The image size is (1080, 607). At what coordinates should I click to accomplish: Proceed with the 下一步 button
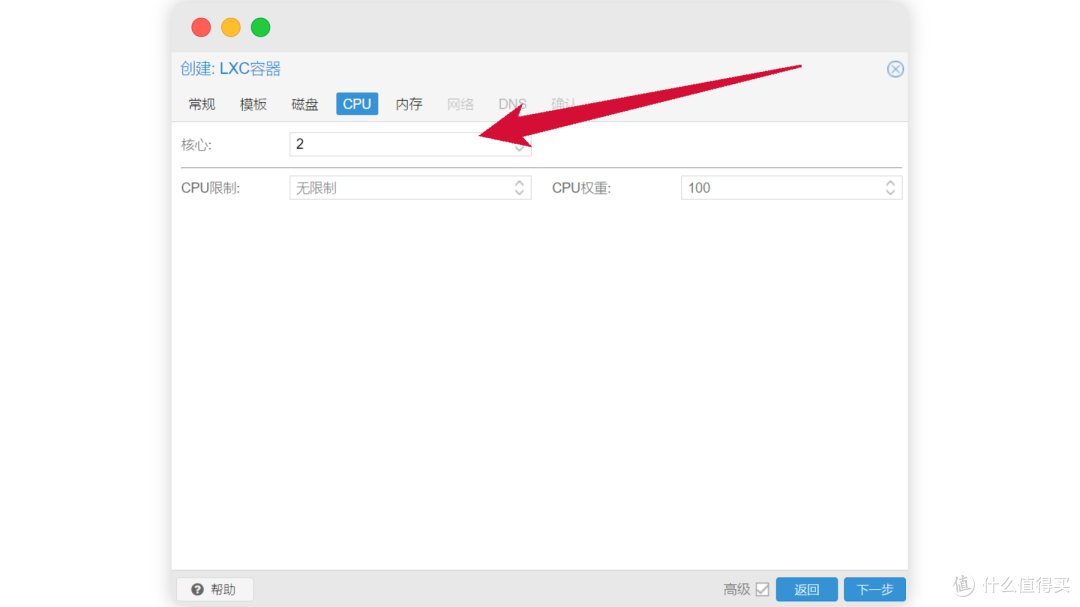pyautogui.click(x=874, y=589)
